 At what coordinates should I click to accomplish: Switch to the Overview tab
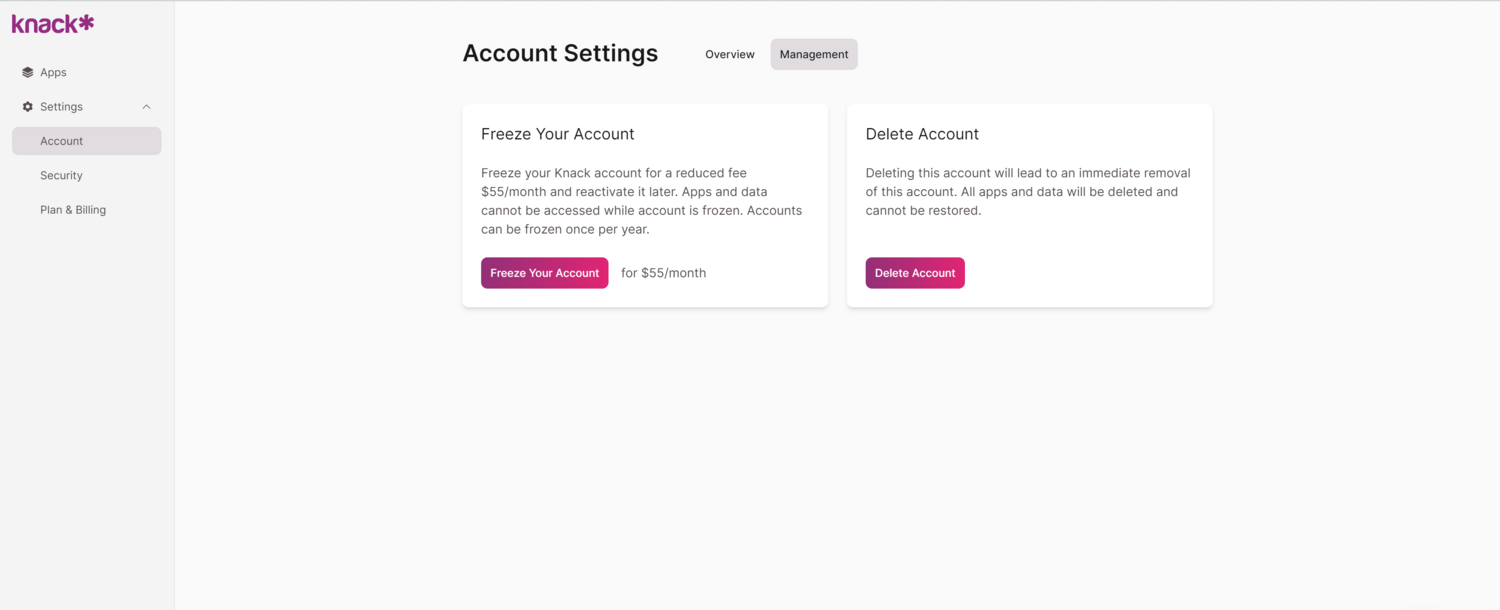pyautogui.click(x=729, y=54)
